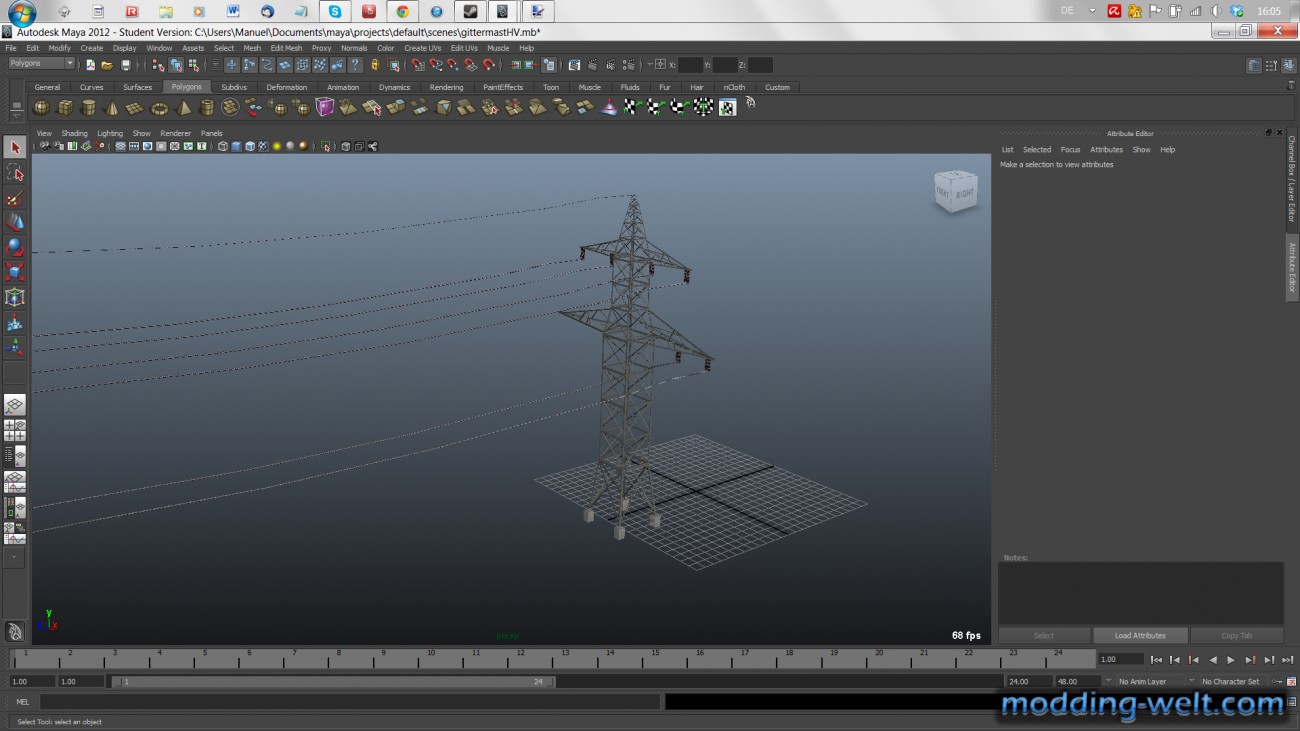Create a polygon torus from shelf
This screenshot has width=1300, height=731.
[159, 107]
